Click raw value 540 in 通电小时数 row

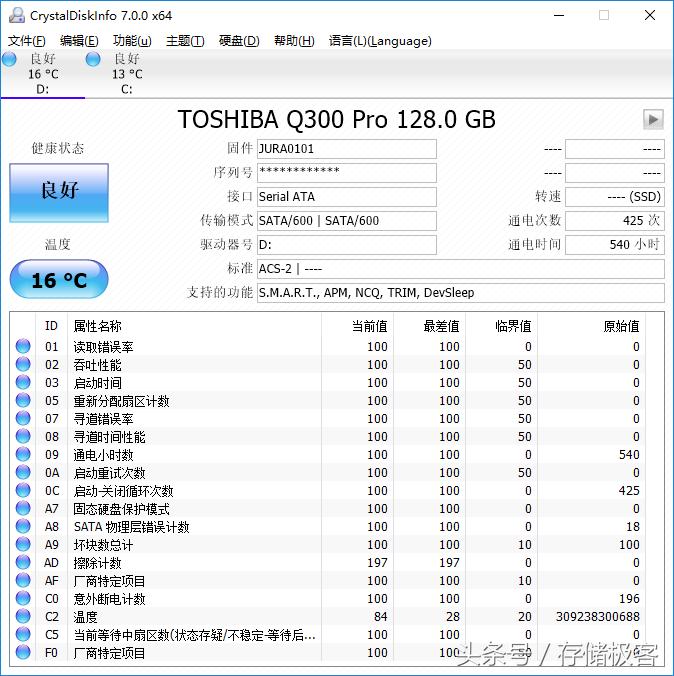[x=629, y=454]
